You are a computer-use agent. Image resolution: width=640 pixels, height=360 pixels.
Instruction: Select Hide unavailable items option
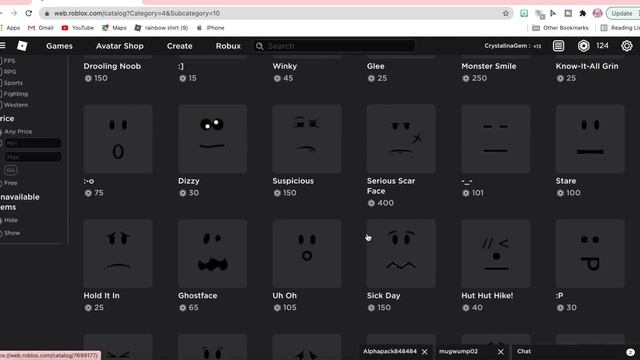(x=1, y=220)
